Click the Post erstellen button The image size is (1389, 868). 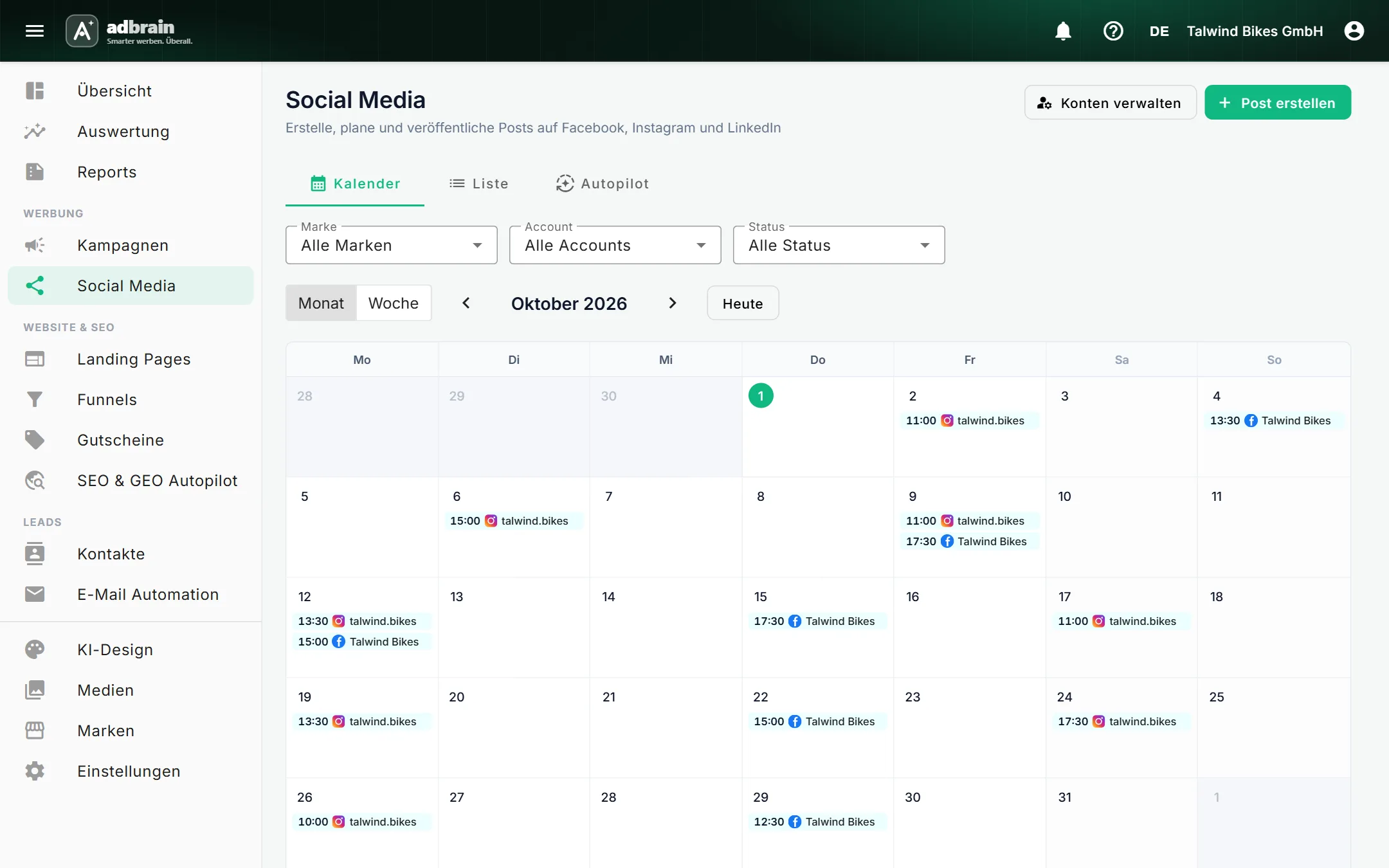point(1277,103)
